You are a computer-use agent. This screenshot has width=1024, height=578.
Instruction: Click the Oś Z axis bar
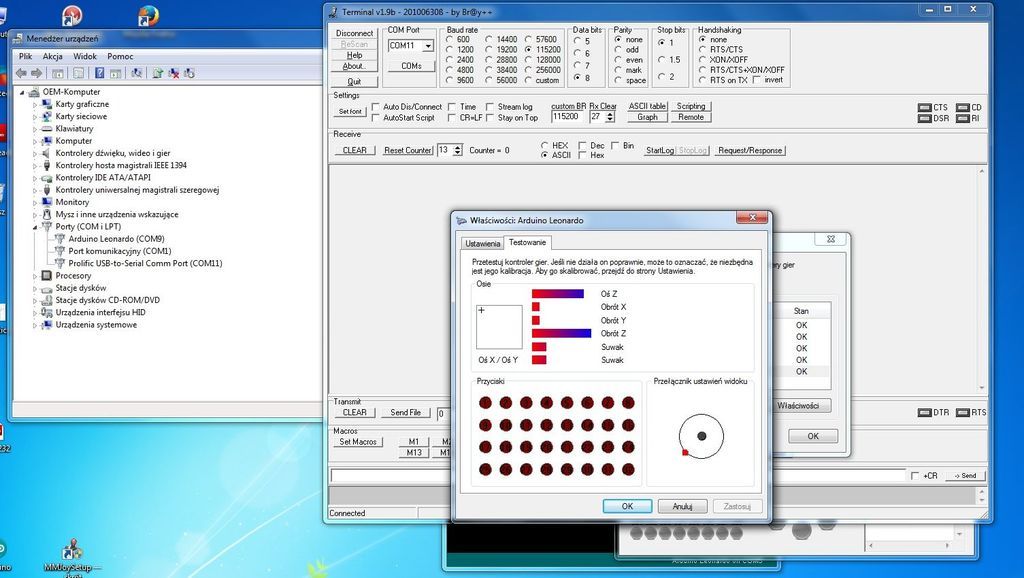point(557,294)
